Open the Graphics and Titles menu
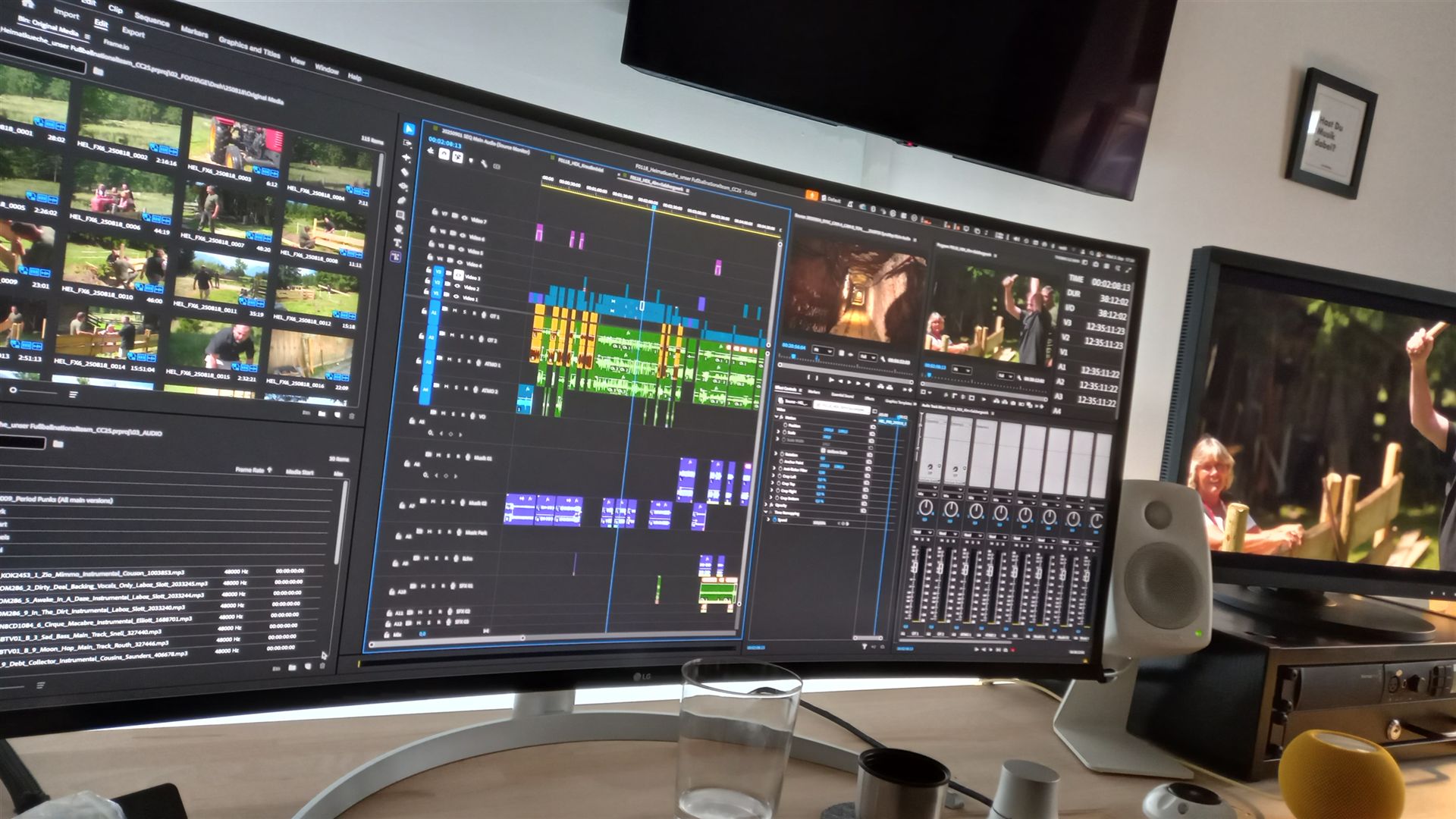Viewport: 1456px width, 819px height. tap(249, 47)
